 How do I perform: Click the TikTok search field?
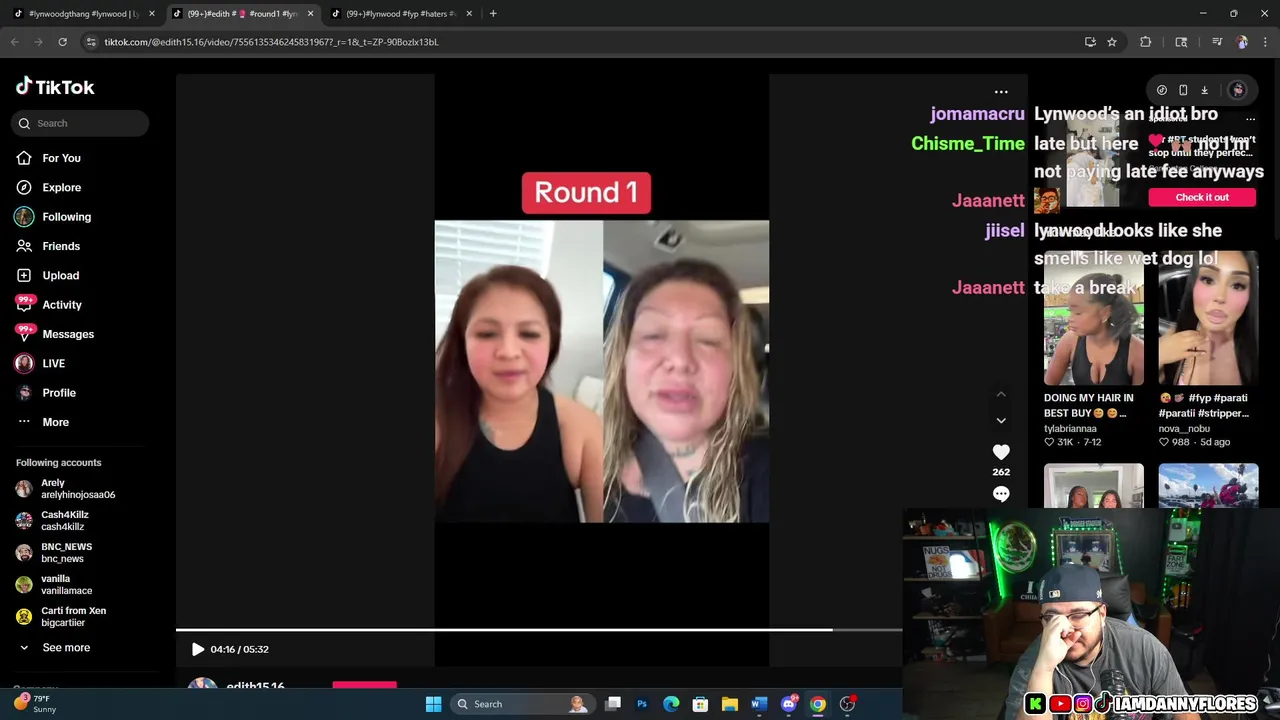pos(80,123)
